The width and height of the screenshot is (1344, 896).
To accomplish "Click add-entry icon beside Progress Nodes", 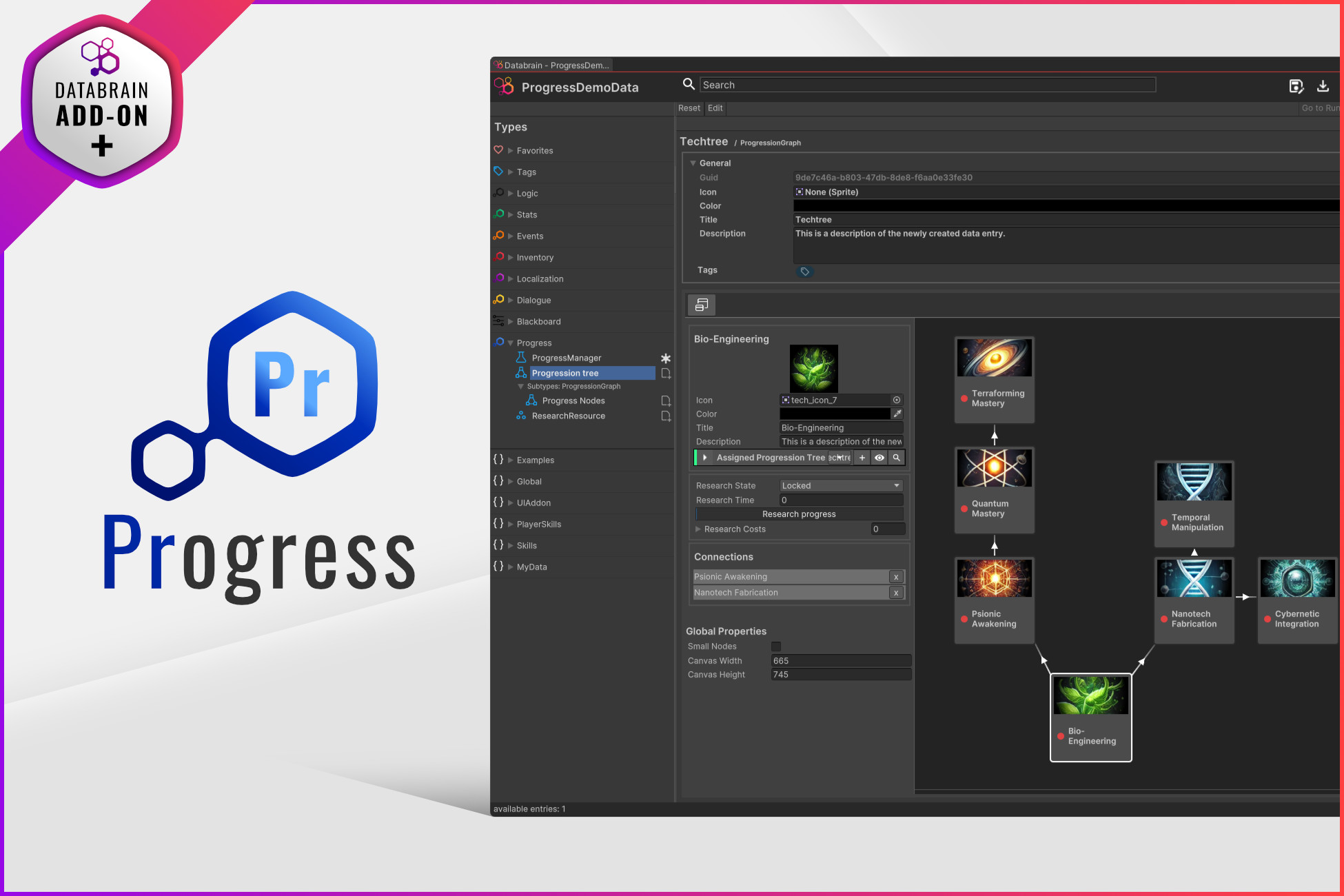I will click(x=666, y=401).
